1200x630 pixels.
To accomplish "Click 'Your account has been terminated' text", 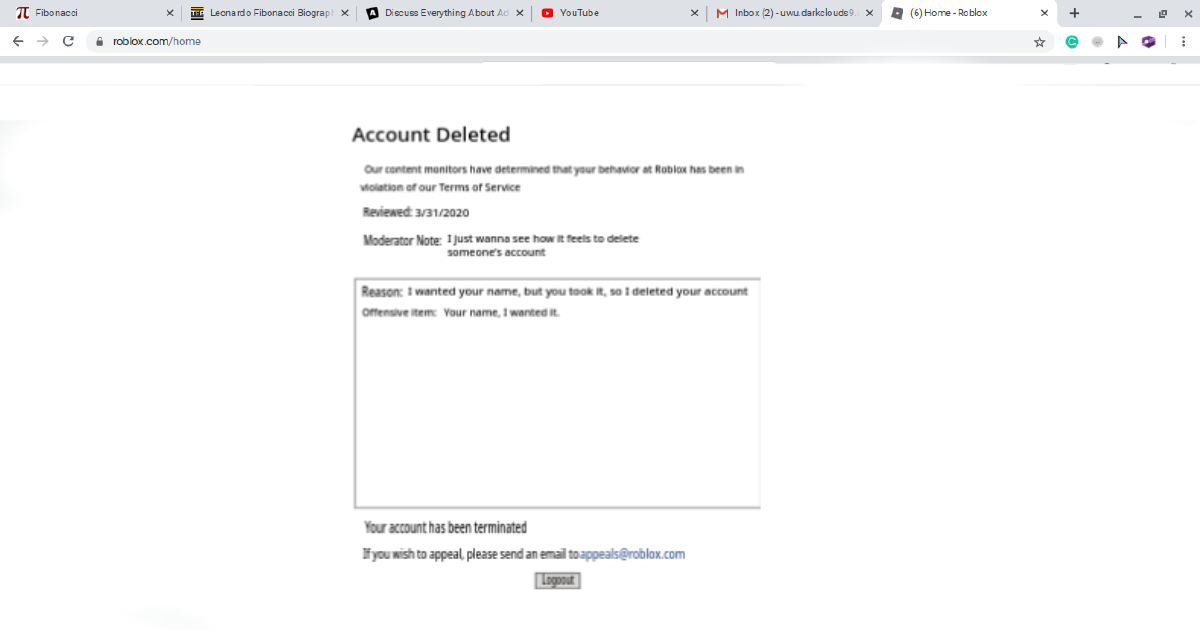I will [x=445, y=527].
